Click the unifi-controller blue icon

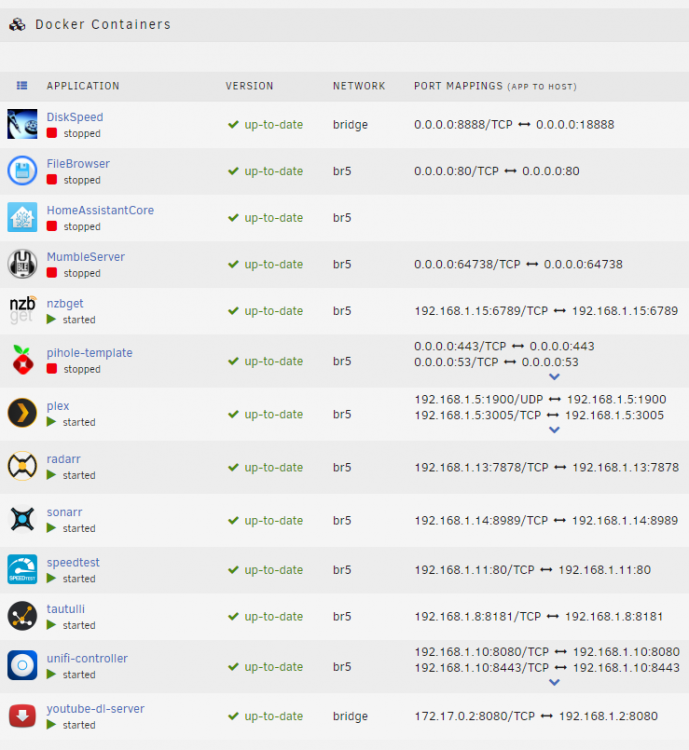[22, 665]
